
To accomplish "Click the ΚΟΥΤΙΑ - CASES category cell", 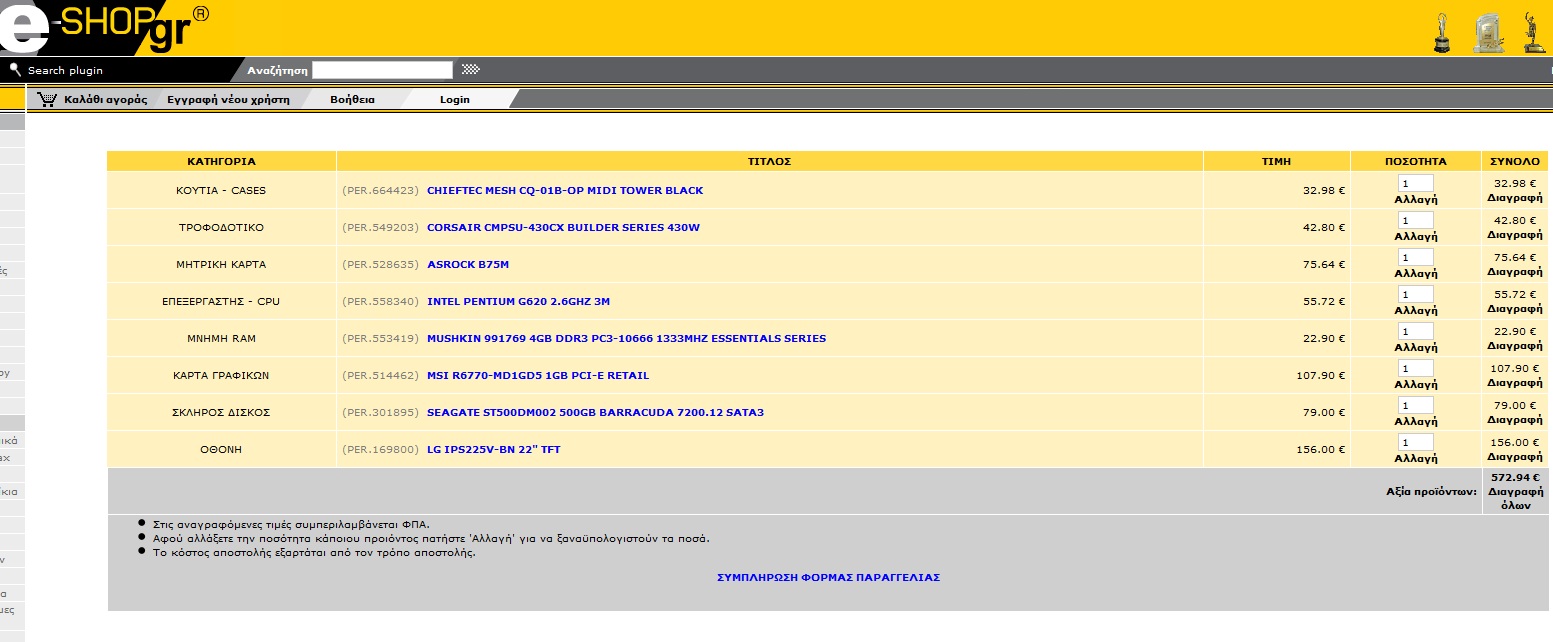I will (x=221, y=190).
